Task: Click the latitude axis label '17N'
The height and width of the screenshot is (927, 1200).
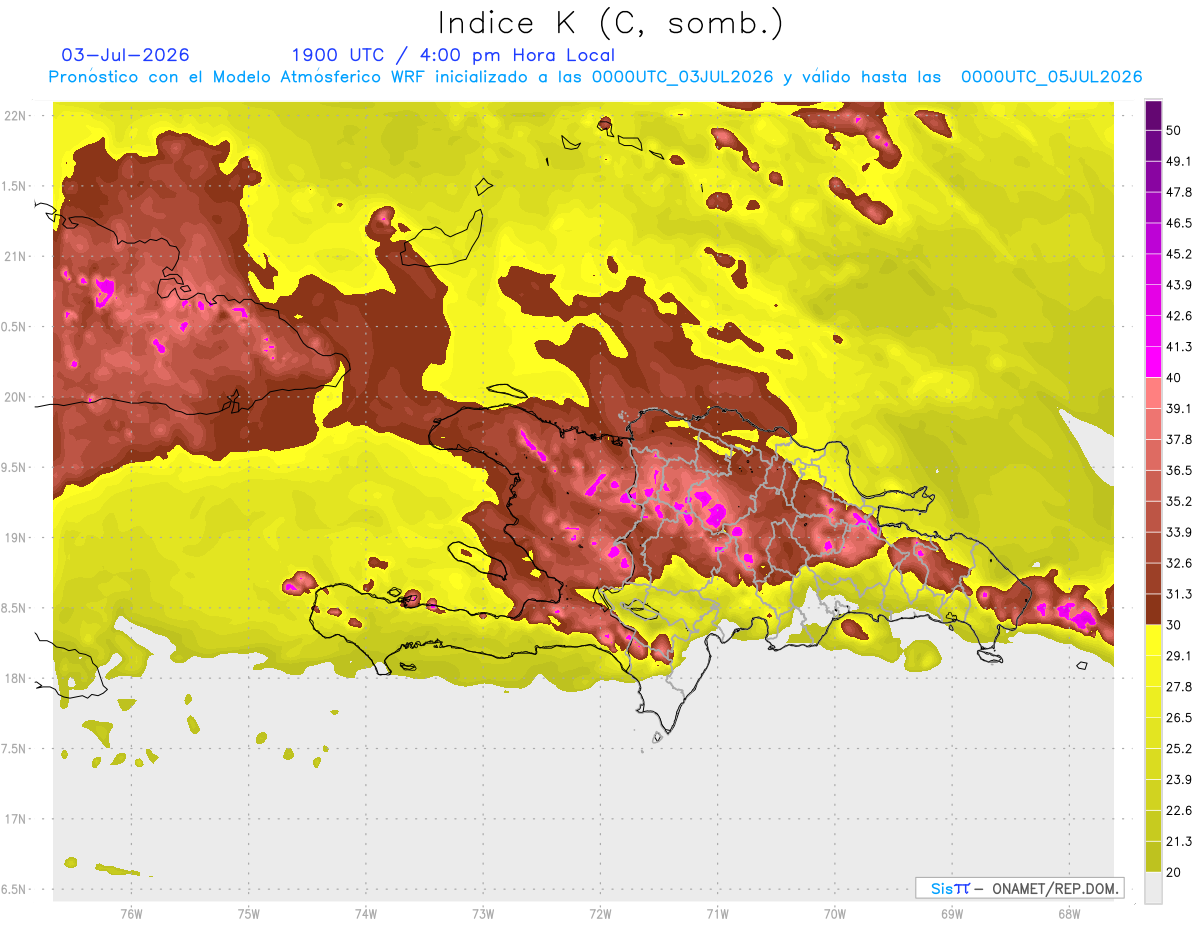Action: [x=15, y=819]
